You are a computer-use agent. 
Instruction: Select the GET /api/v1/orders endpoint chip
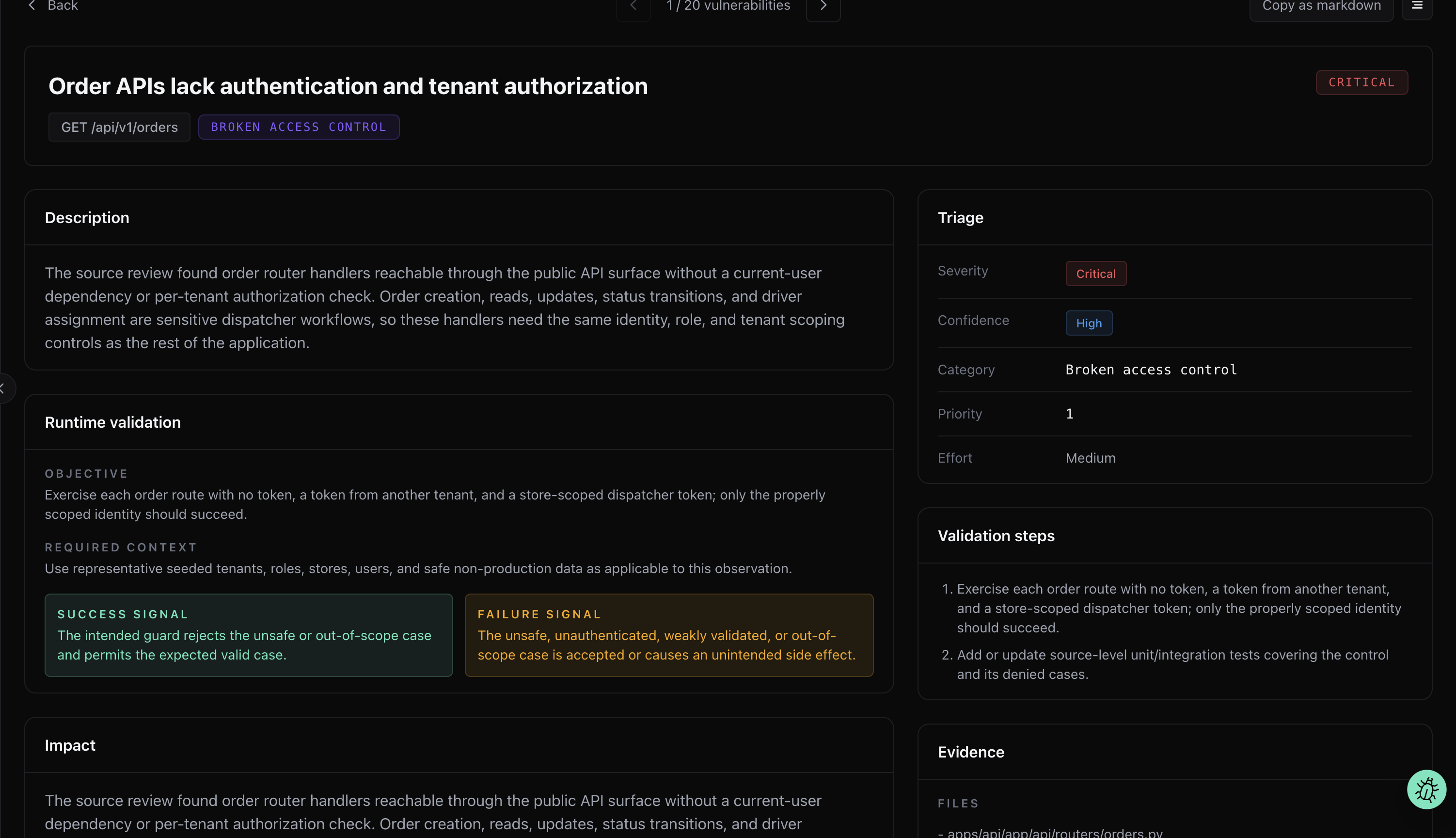tap(120, 127)
